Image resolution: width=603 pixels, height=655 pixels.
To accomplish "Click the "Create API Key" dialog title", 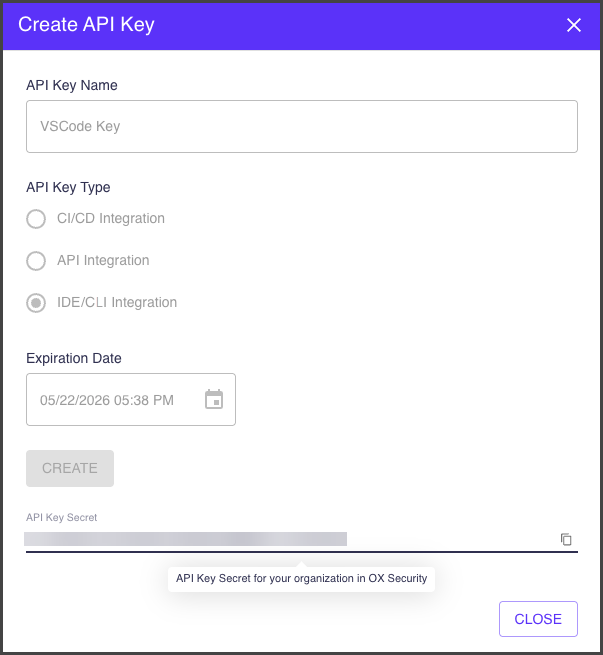I will pos(86,25).
